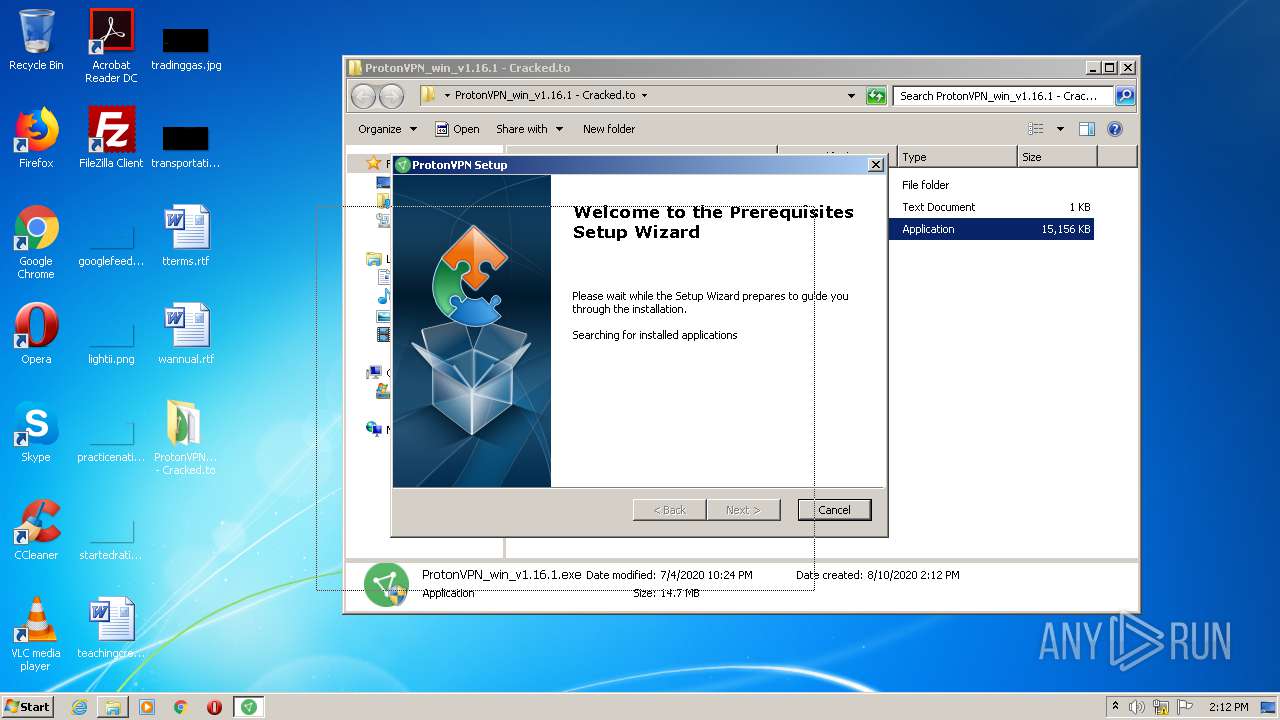The image size is (1280, 720).
Task: Expand address bar history dropdown
Action: pyautogui.click(x=852, y=96)
